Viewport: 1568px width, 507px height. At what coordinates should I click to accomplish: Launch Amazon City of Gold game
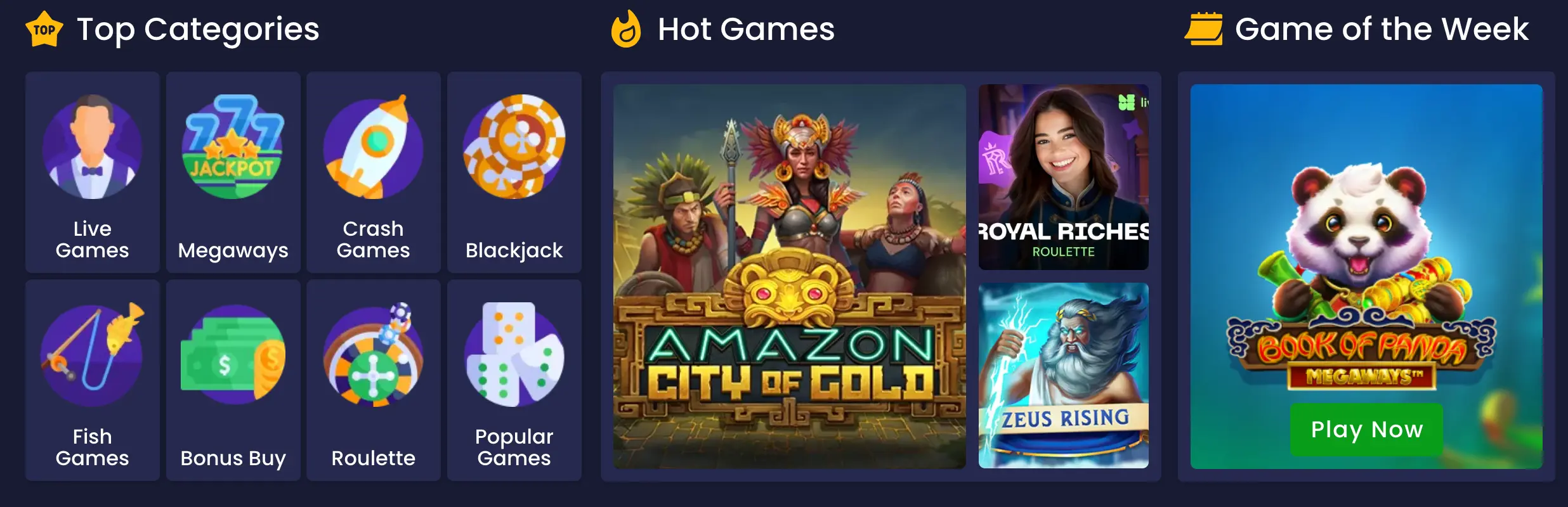790,277
